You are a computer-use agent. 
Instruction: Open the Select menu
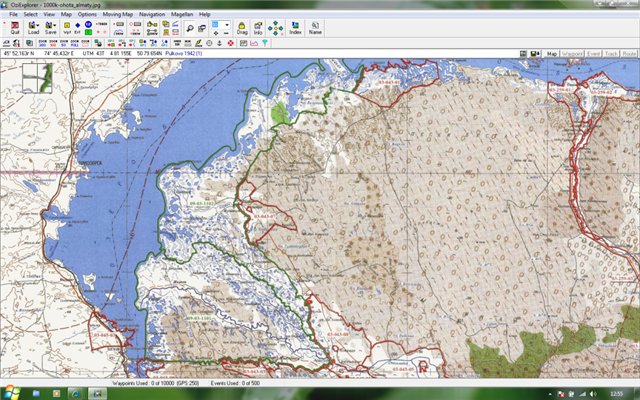(30, 14)
